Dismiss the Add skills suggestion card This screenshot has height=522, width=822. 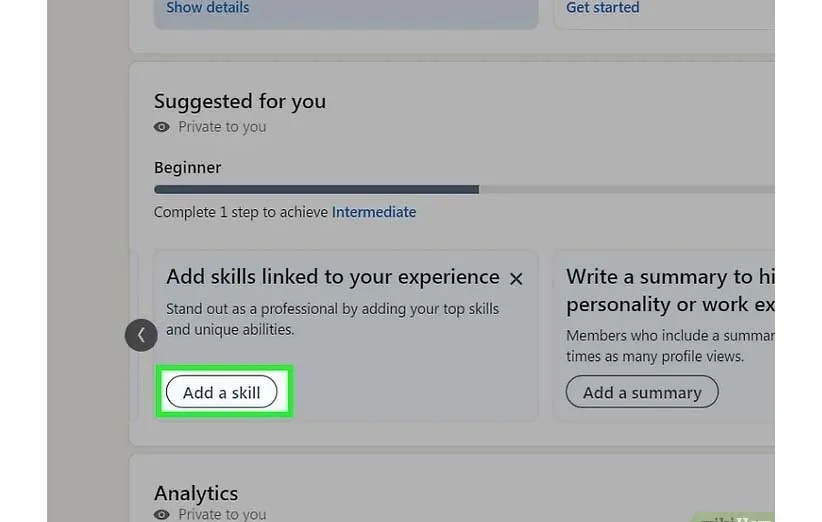pyautogui.click(x=516, y=279)
